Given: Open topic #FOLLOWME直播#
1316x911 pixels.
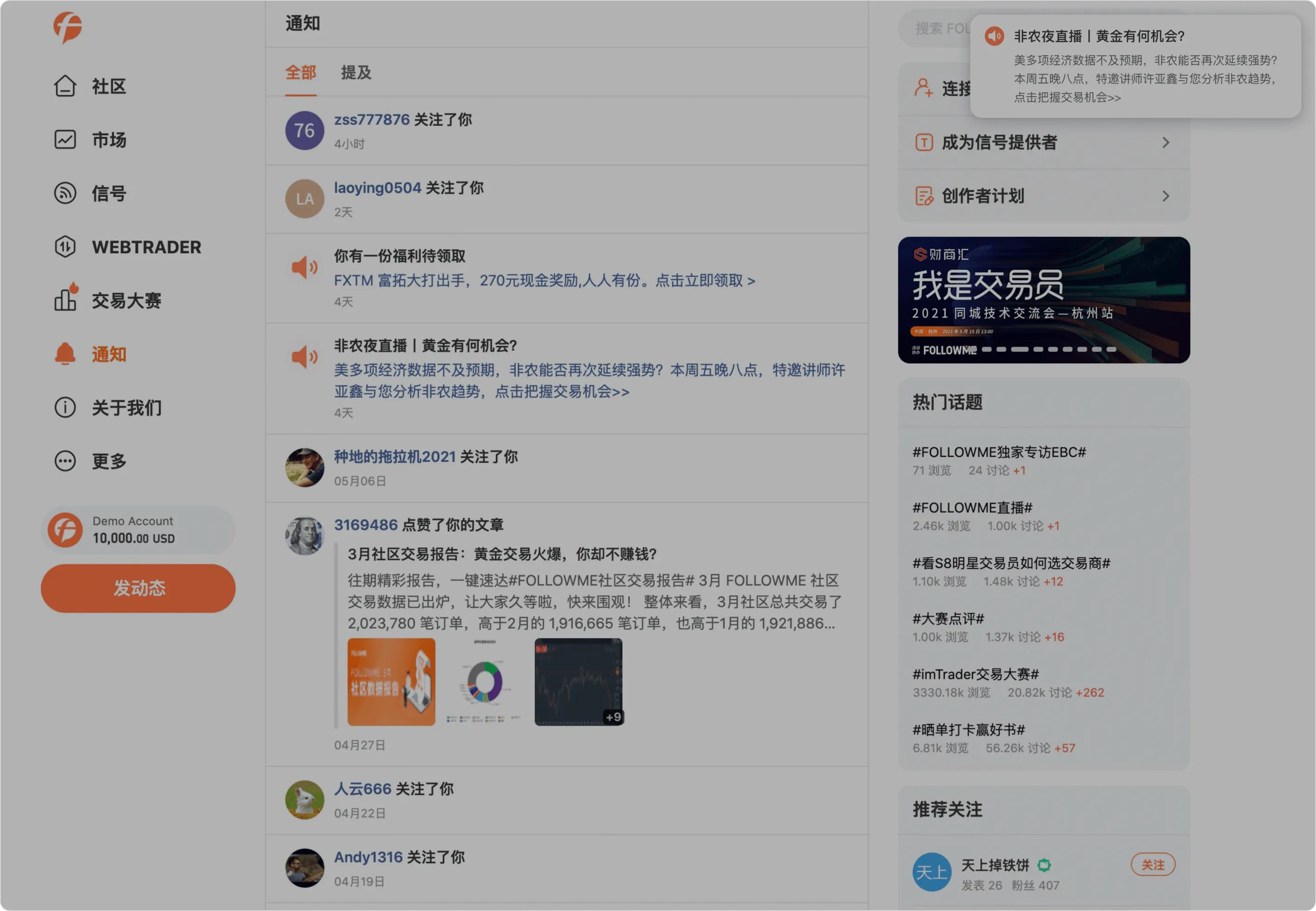Looking at the screenshot, I should tap(973, 507).
